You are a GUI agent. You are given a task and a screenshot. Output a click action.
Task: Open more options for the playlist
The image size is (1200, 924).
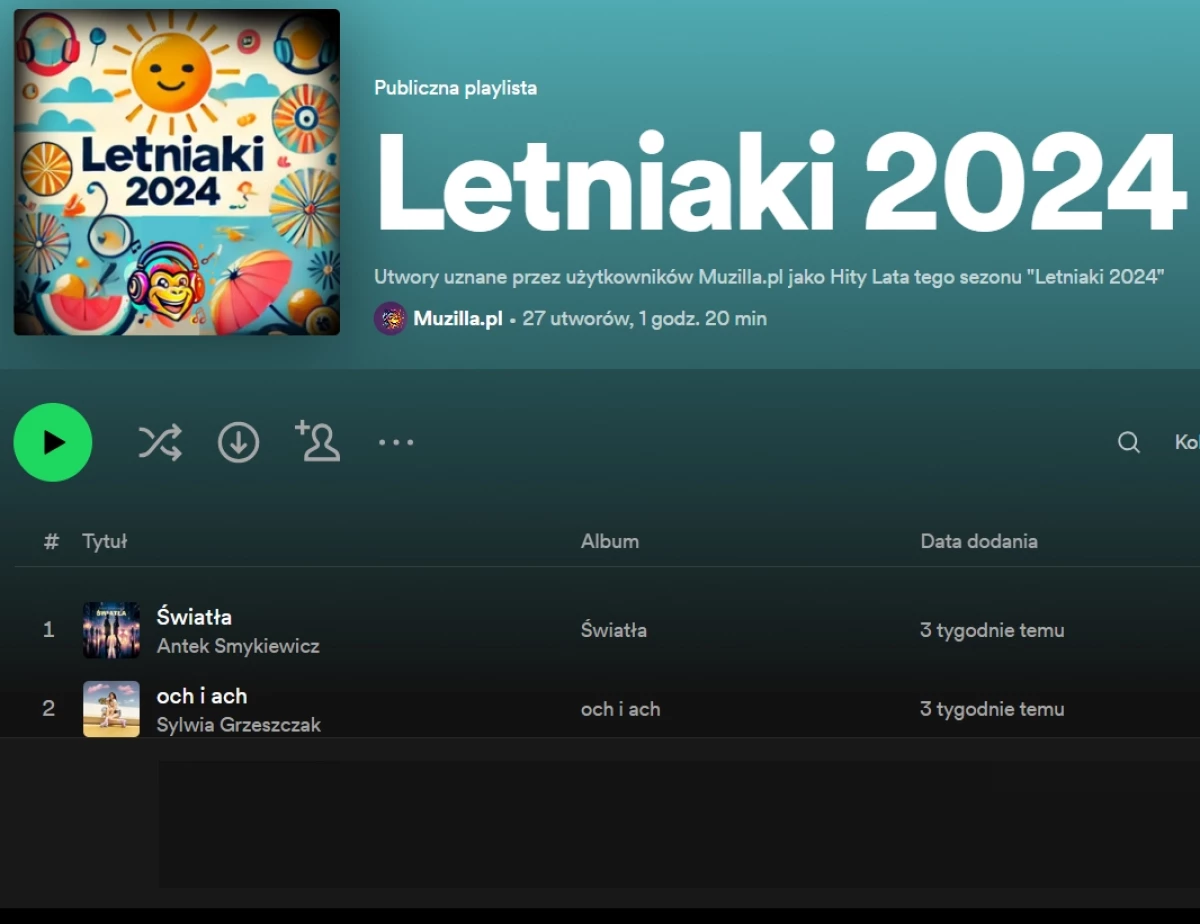pos(396,442)
